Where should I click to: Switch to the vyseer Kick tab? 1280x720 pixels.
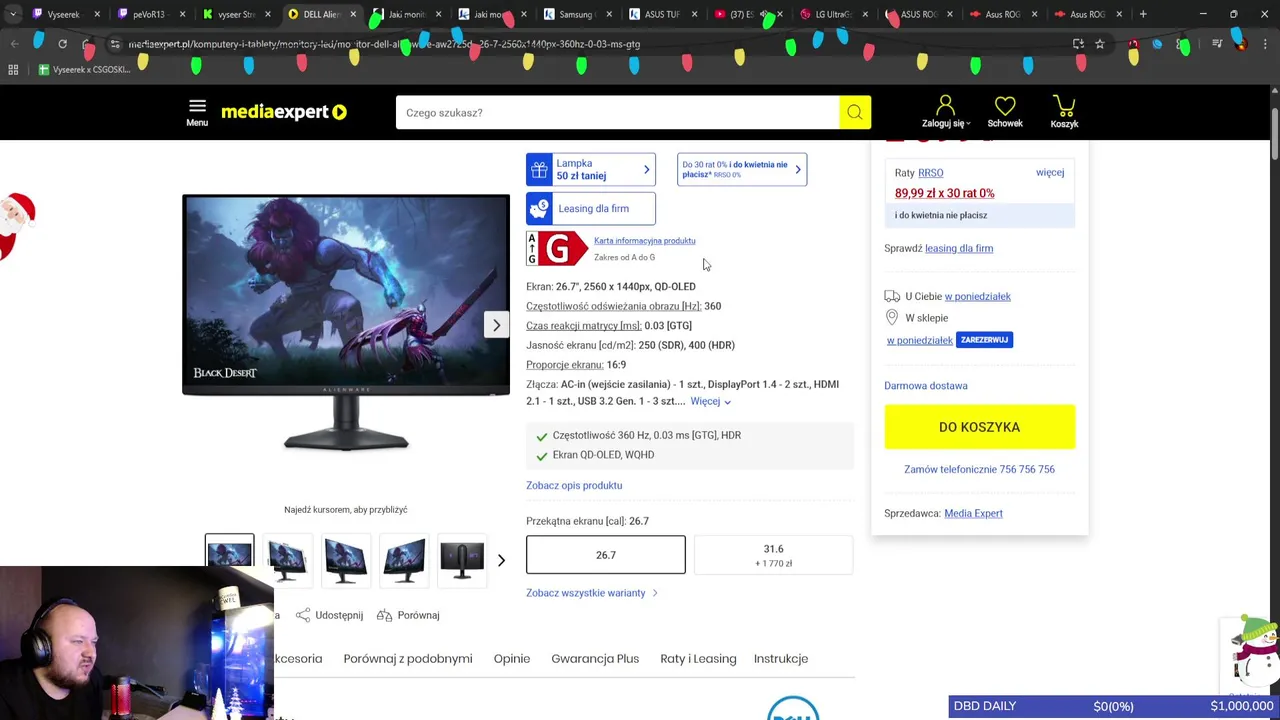point(236,14)
